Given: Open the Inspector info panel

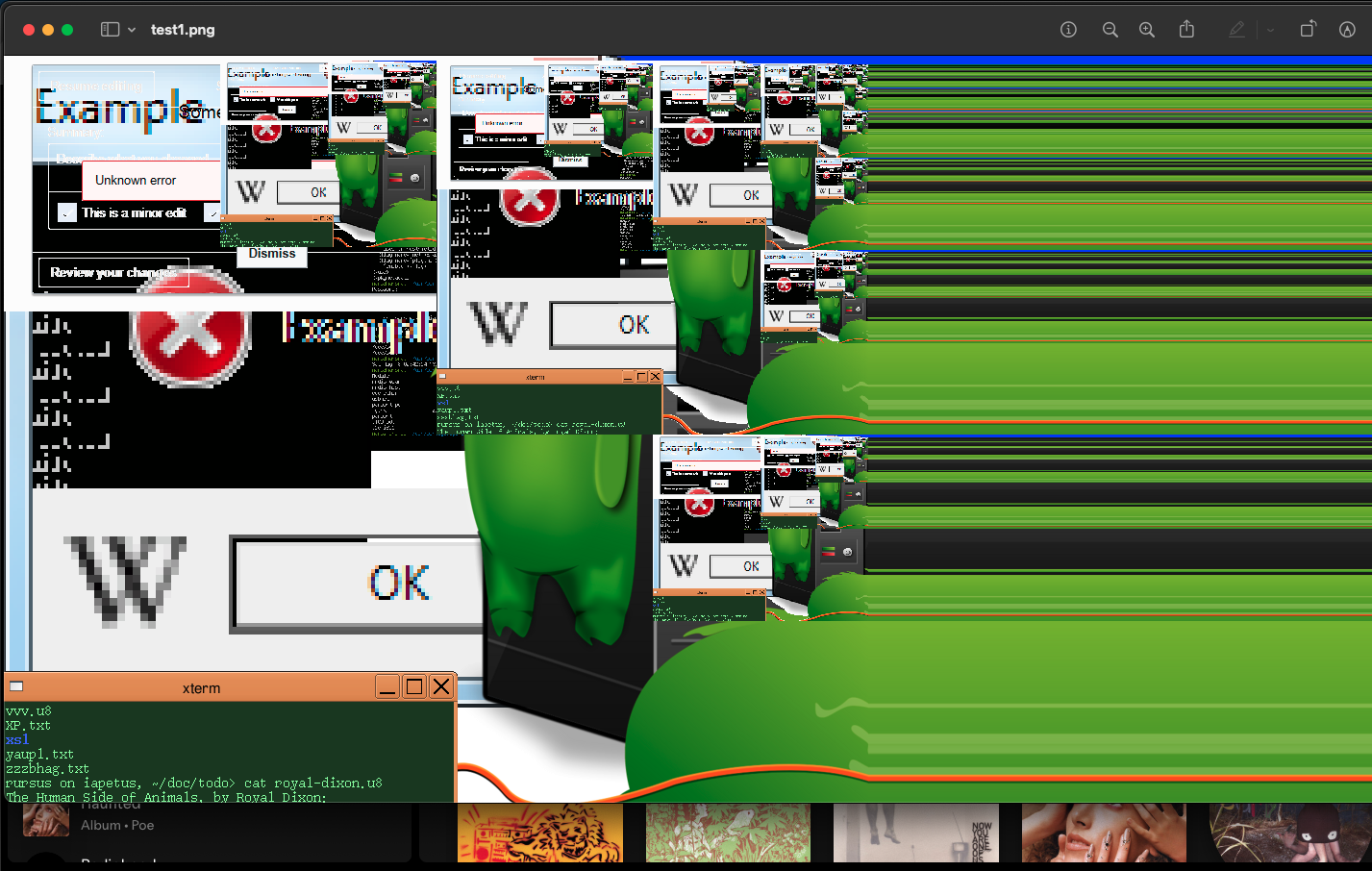Looking at the screenshot, I should pyautogui.click(x=1068, y=30).
